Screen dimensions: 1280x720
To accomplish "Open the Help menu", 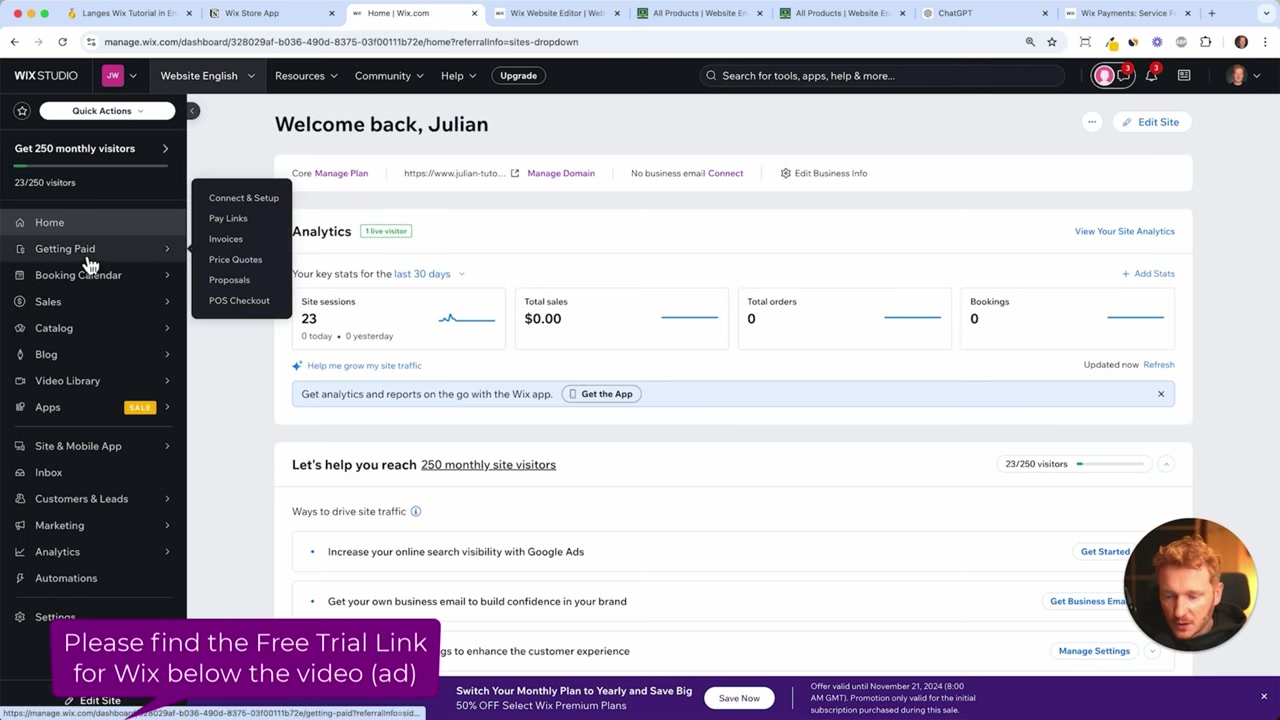I will pyautogui.click(x=459, y=76).
